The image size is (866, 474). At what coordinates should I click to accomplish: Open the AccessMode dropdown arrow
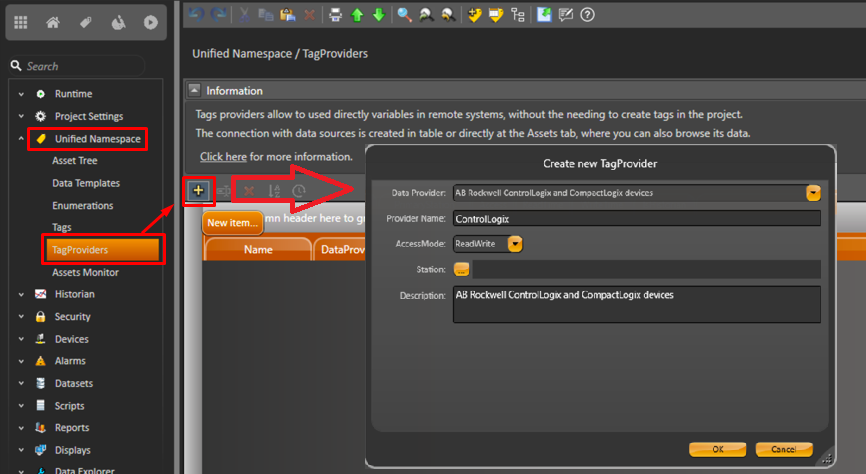coord(515,243)
